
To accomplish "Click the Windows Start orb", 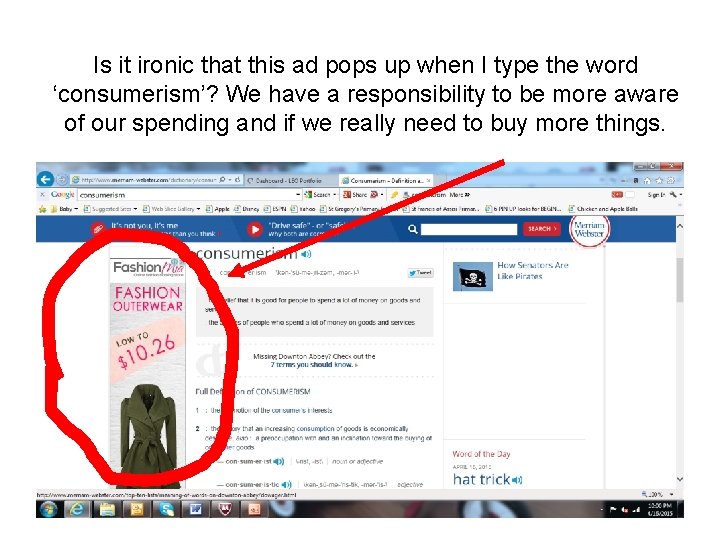I will coord(48,509).
